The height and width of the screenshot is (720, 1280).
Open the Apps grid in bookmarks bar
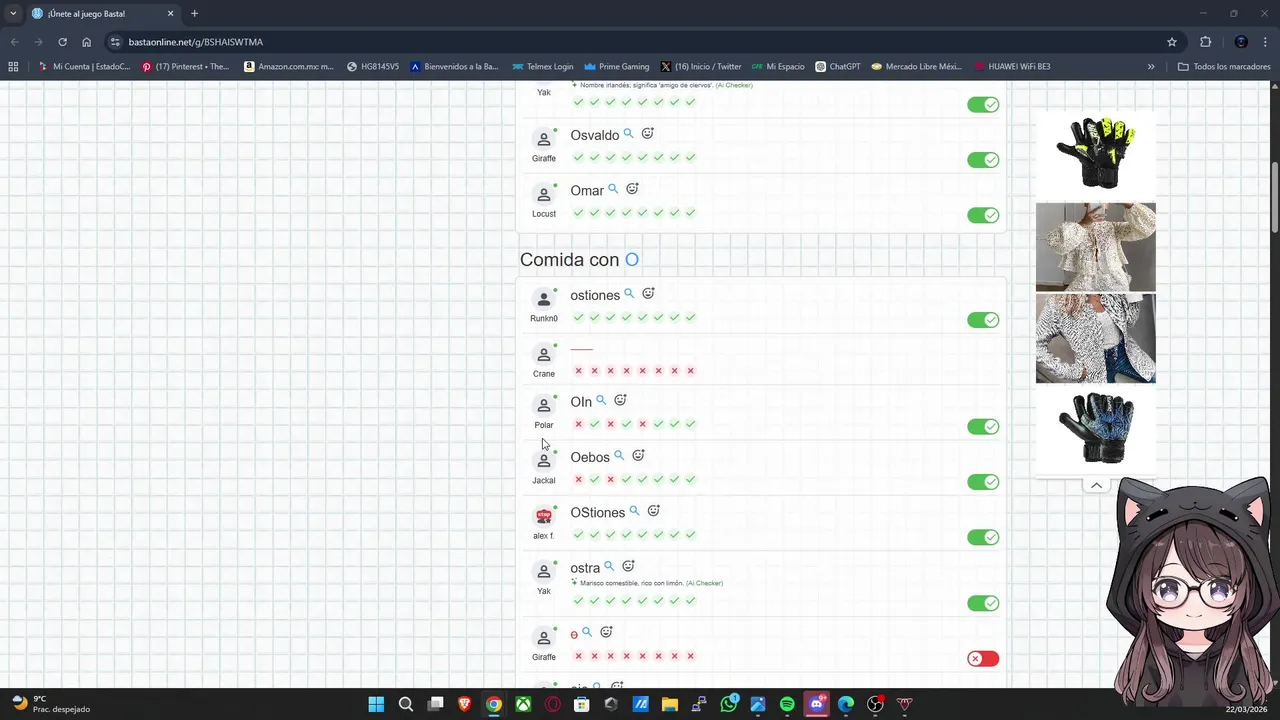[x=13, y=67]
